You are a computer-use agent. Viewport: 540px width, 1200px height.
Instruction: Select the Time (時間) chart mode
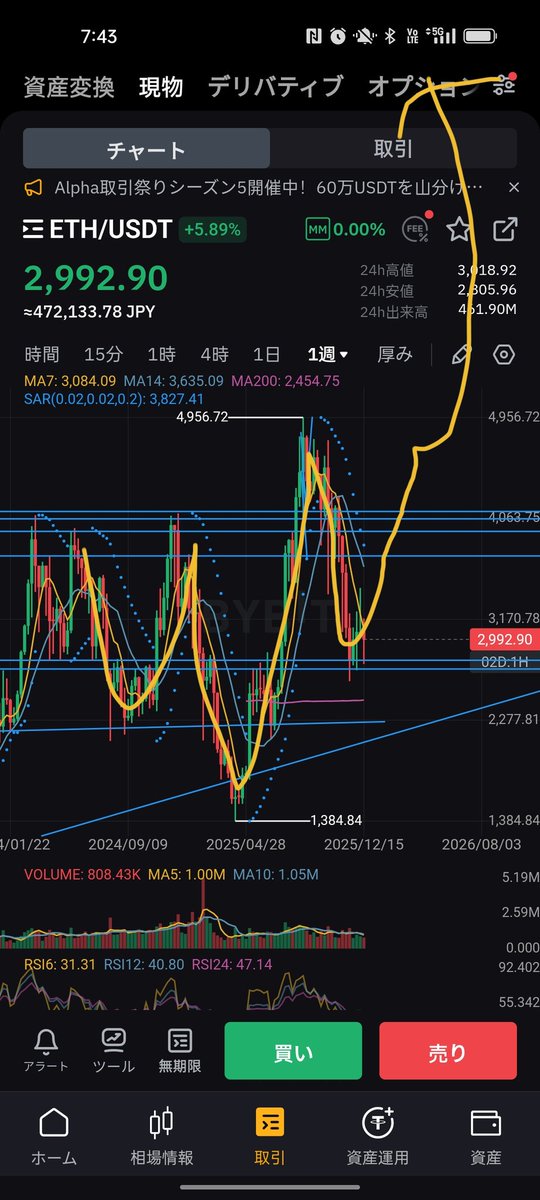42,354
